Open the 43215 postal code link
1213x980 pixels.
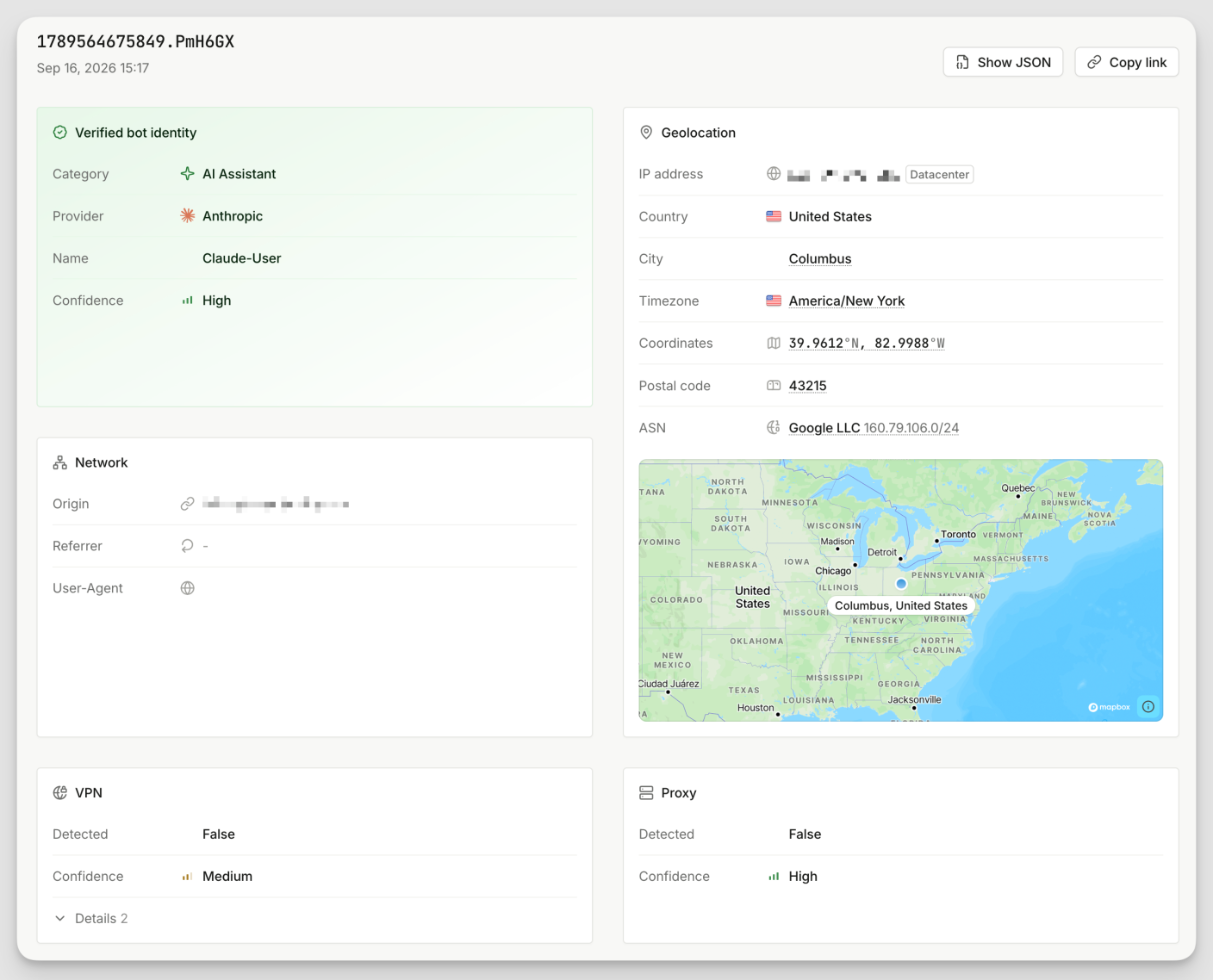[808, 385]
